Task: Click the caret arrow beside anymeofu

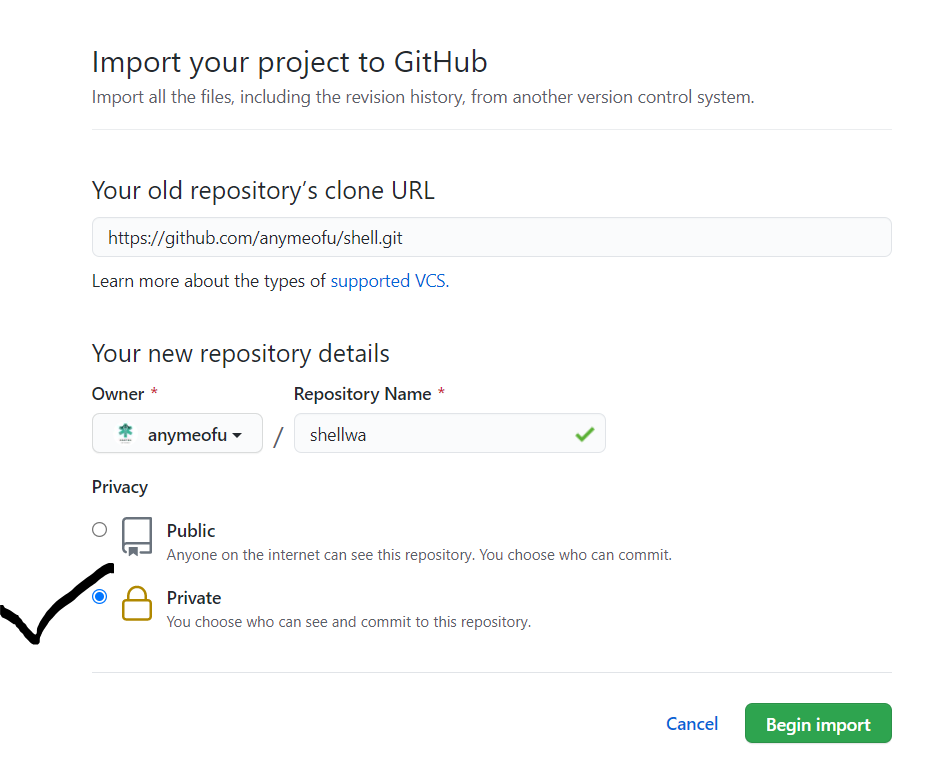Action: point(237,435)
